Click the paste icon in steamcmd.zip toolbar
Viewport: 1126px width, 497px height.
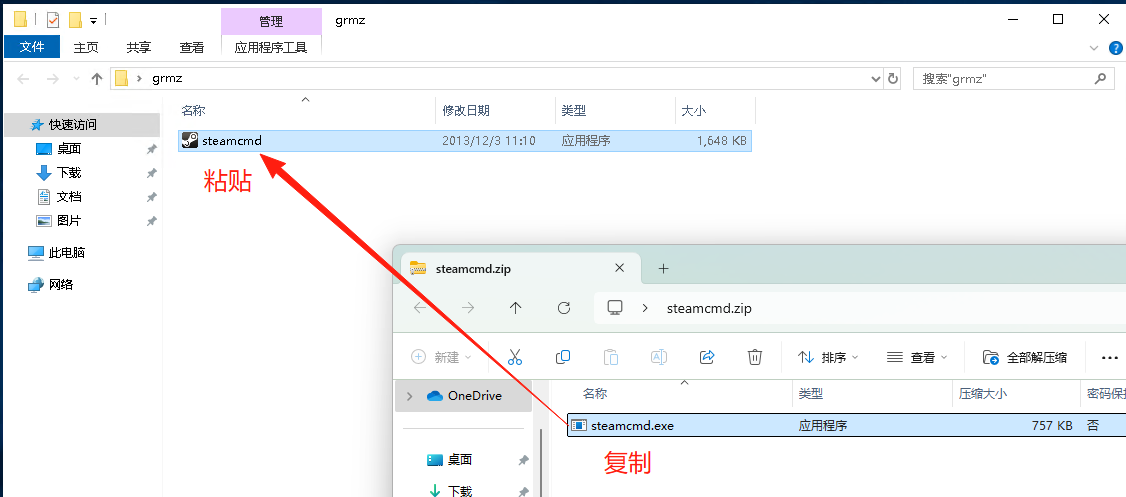(611, 357)
